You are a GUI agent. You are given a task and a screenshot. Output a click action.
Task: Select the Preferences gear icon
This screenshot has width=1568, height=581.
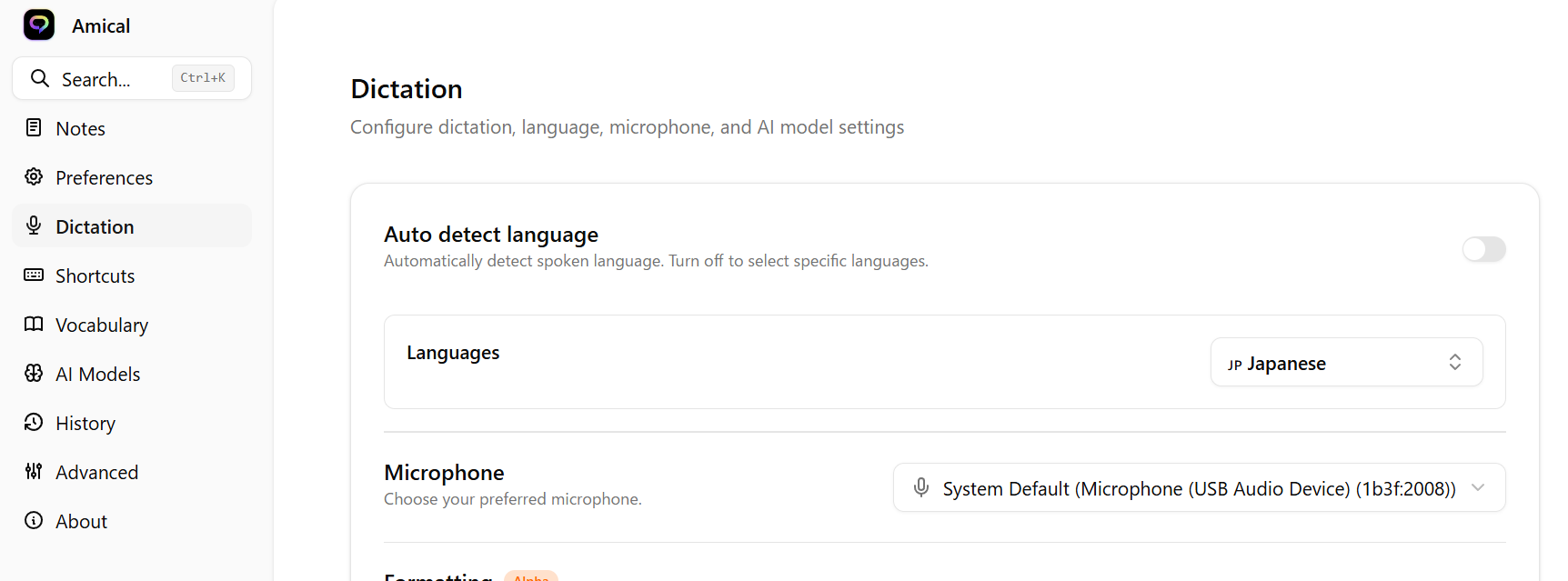click(34, 177)
